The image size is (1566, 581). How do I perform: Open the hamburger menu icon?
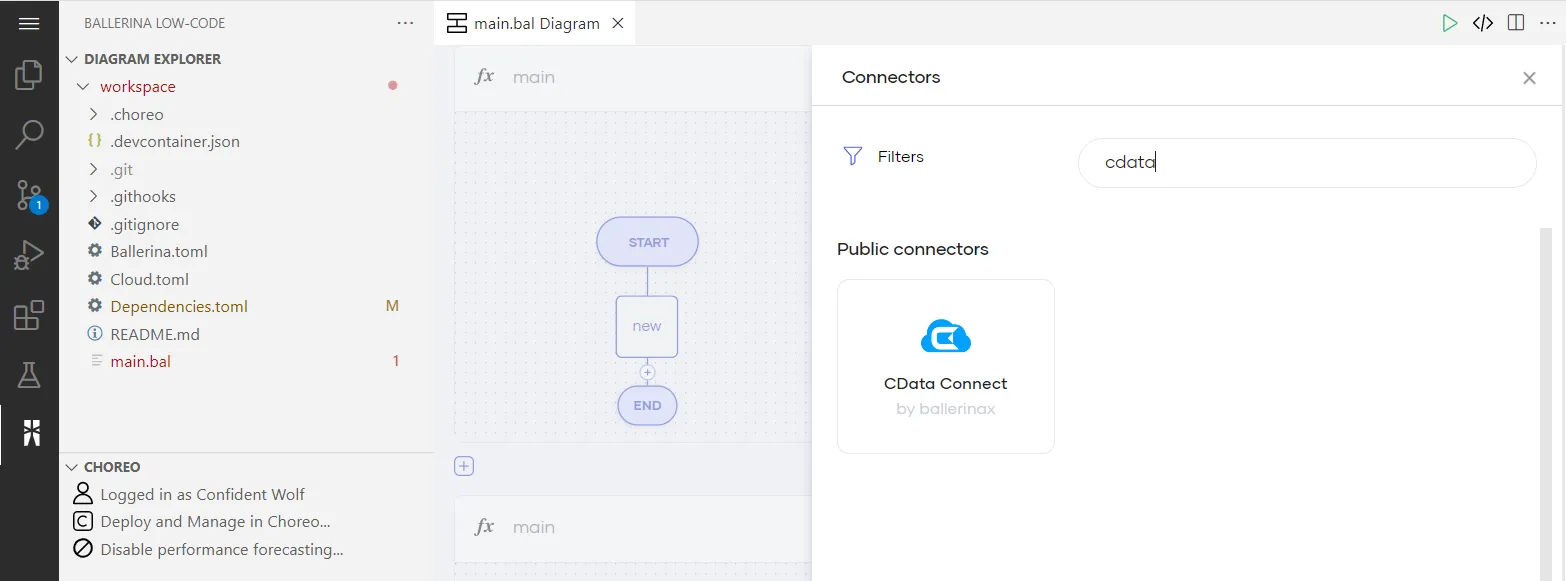pyautogui.click(x=28, y=22)
